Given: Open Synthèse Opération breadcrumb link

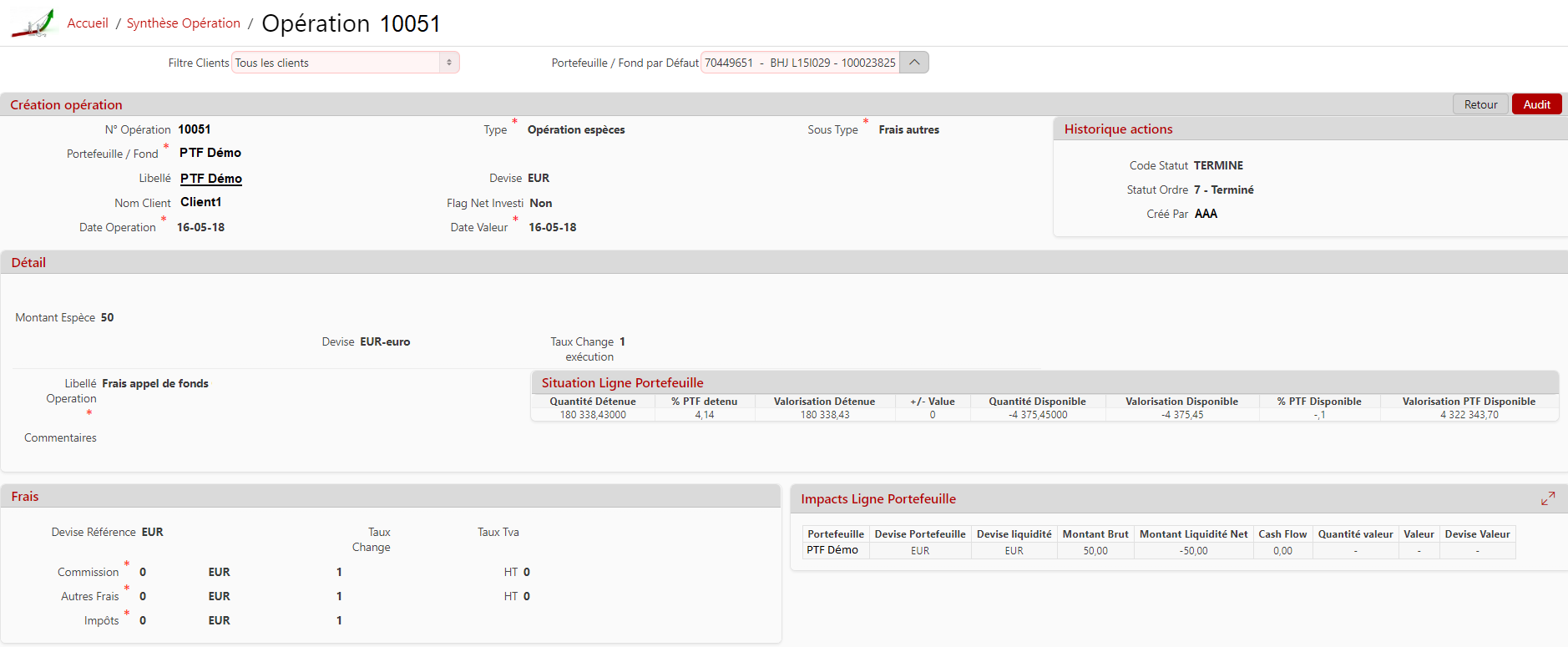Looking at the screenshot, I should (x=183, y=23).
